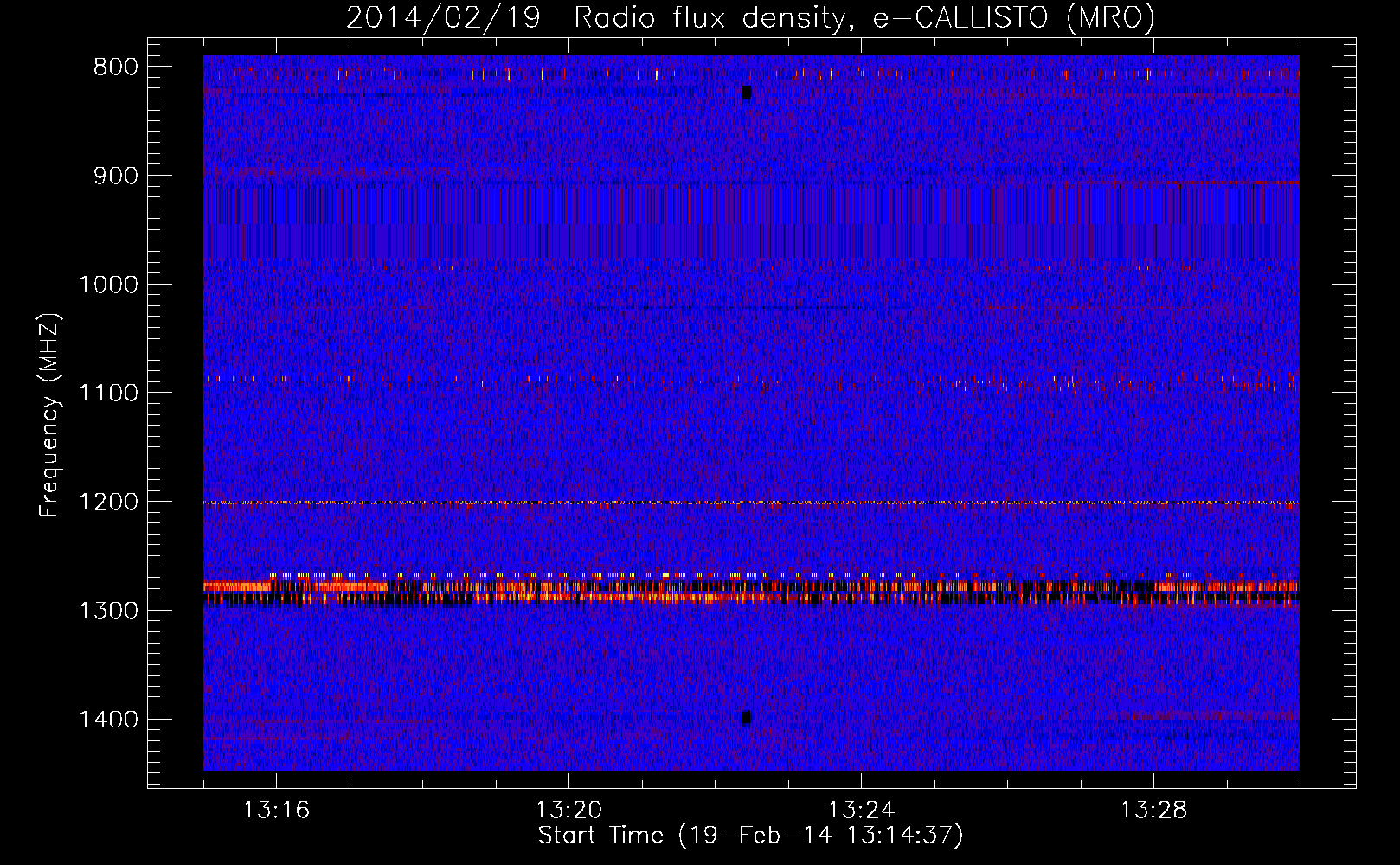Click the 'Start Time (19-Feb-14 13:14:37)' label
1400x865 pixels.
point(750,836)
